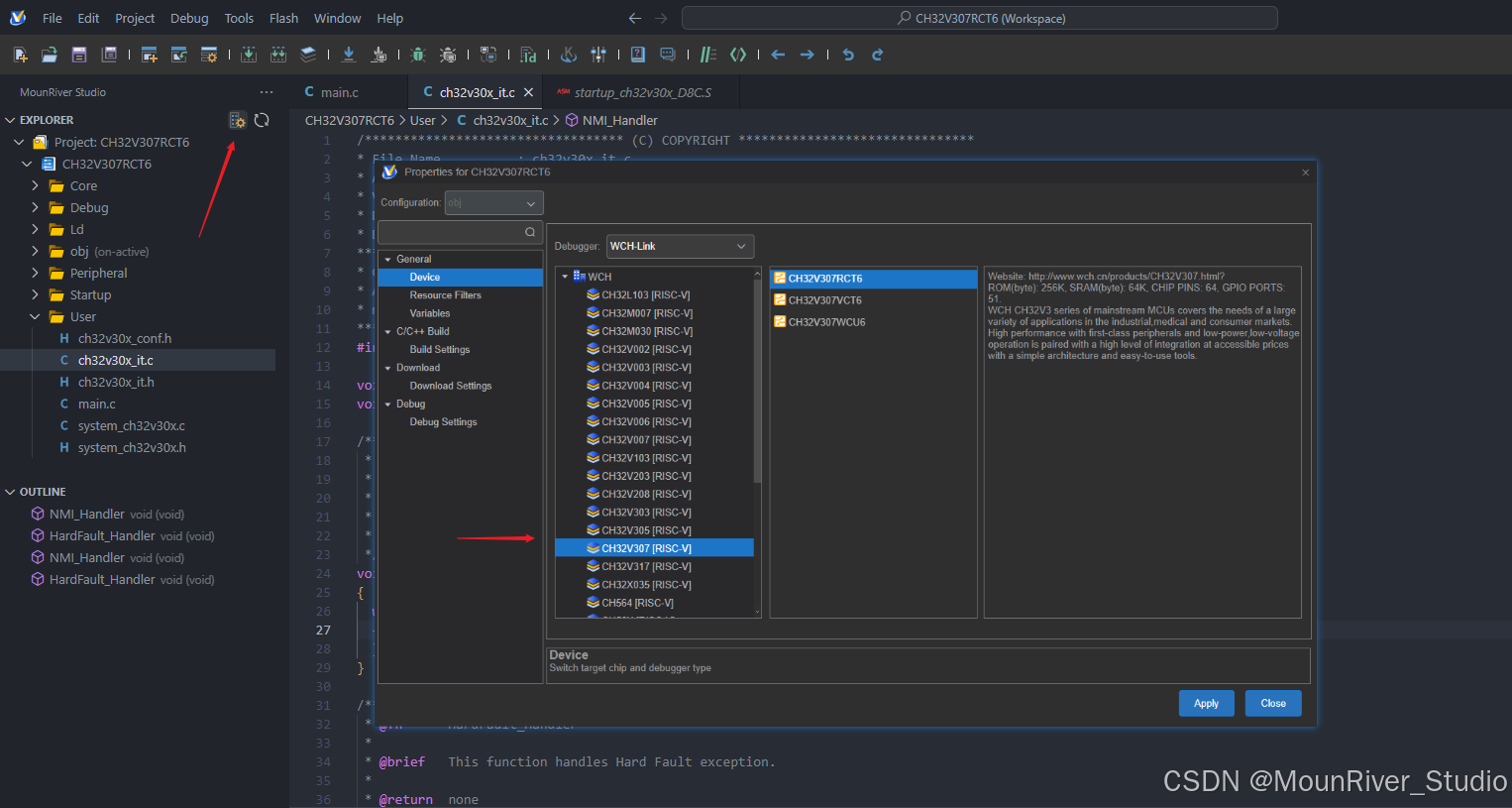Click the Apply button
This screenshot has width=1512, height=808.
[x=1206, y=703]
